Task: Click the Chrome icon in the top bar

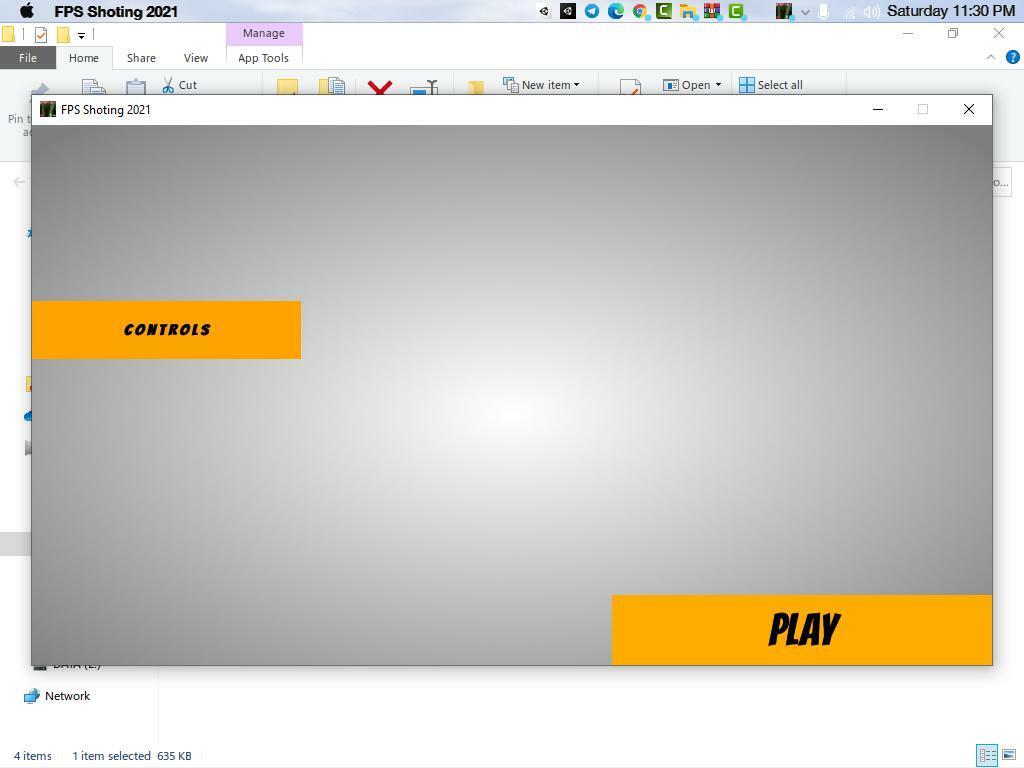Action: click(x=640, y=11)
